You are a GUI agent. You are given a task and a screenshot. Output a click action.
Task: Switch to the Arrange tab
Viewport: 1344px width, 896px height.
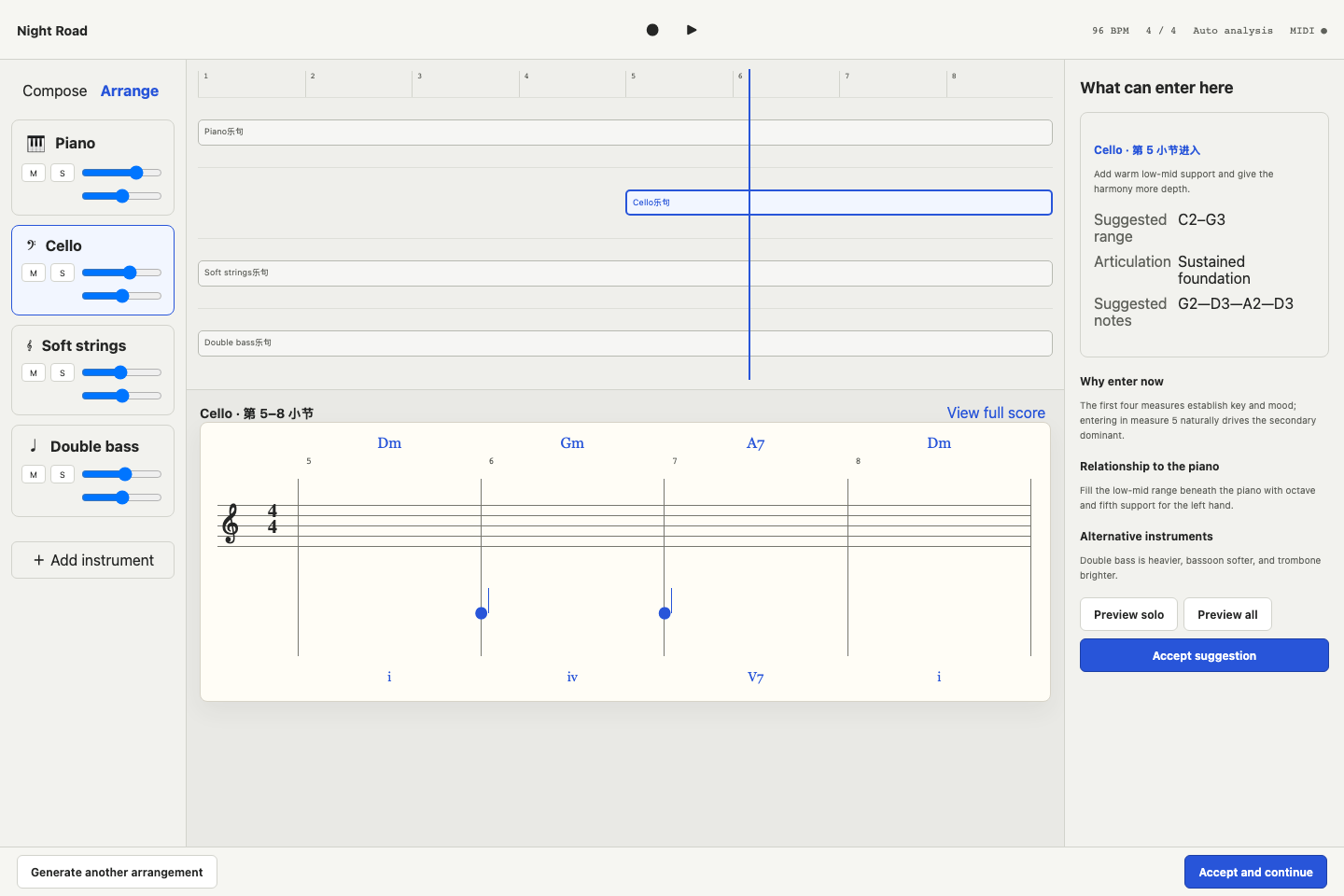pos(130,91)
